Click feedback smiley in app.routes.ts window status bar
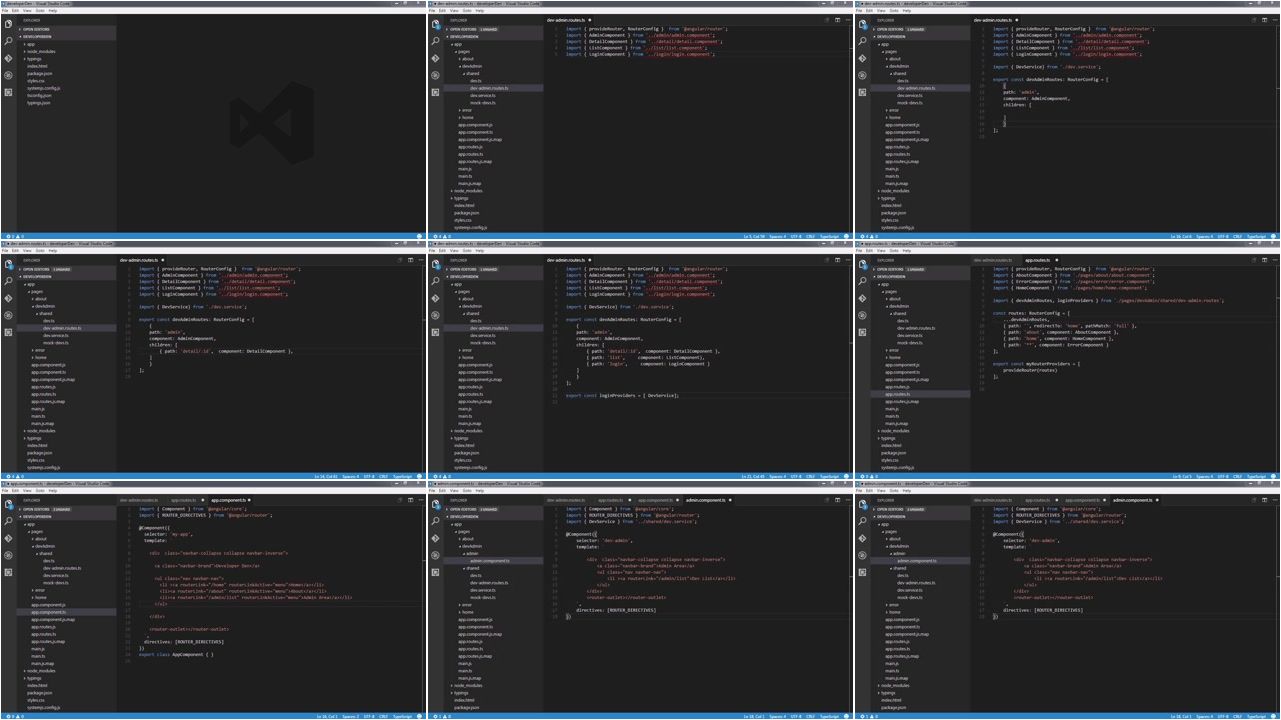 click(x=1273, y=476)
